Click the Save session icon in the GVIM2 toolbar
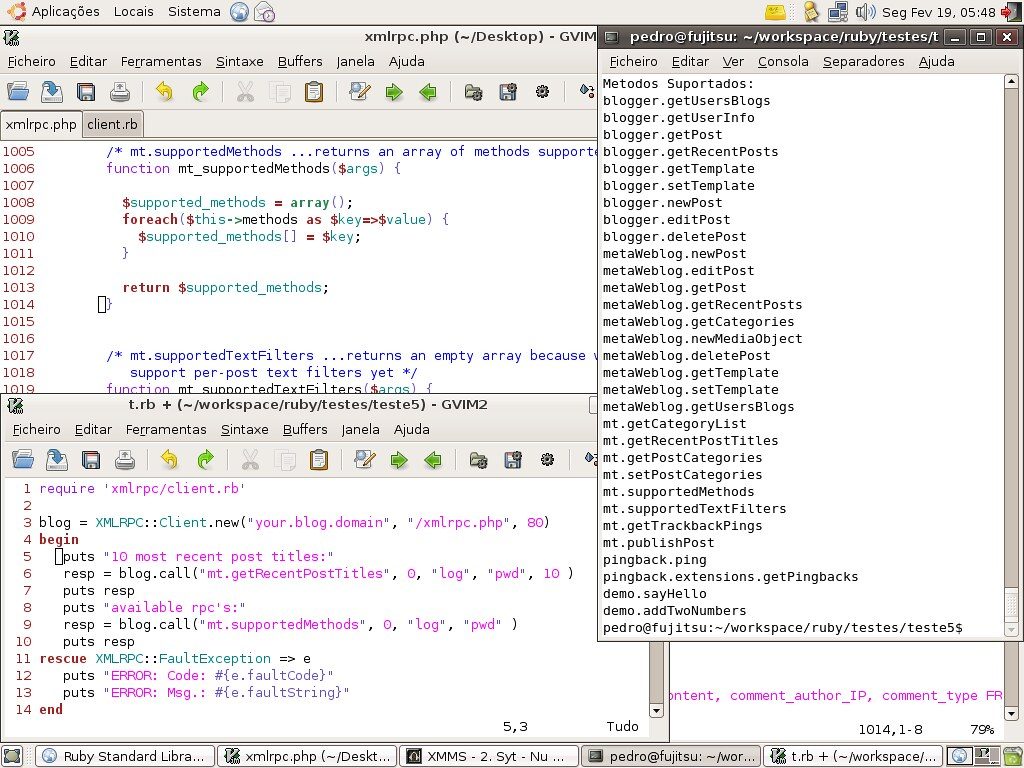Viewport: 1024px width, 768px height. coord(513,460)
